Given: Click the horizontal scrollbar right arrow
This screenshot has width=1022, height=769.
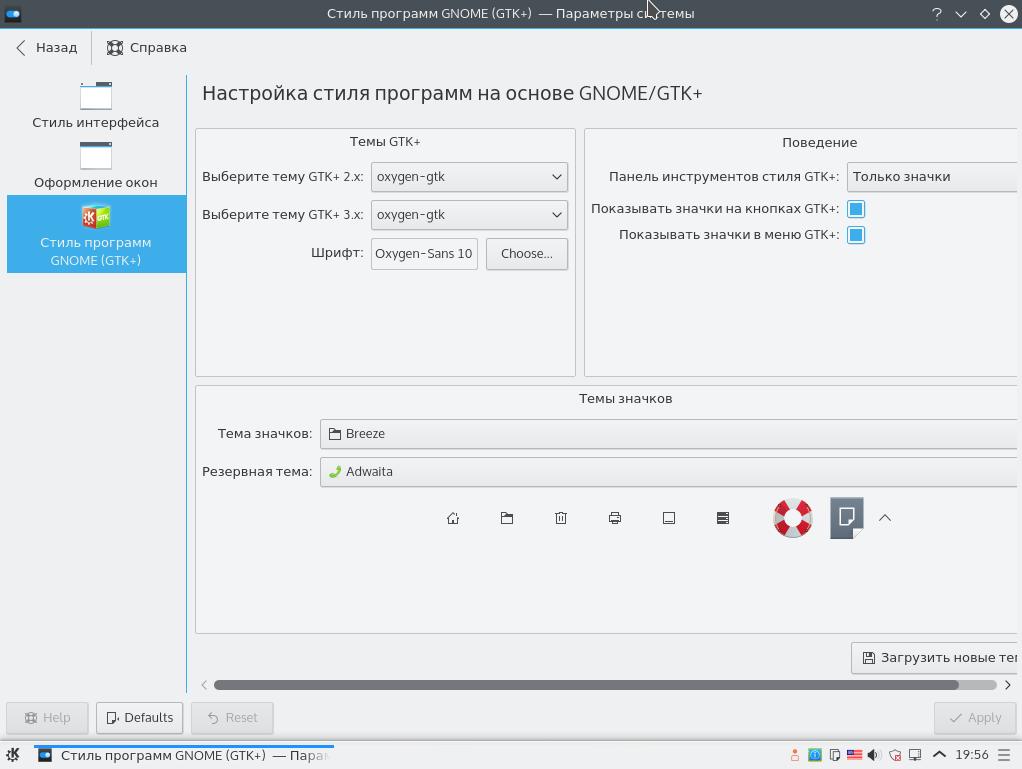Looking at the screenshot, I should click(1008, 685).
